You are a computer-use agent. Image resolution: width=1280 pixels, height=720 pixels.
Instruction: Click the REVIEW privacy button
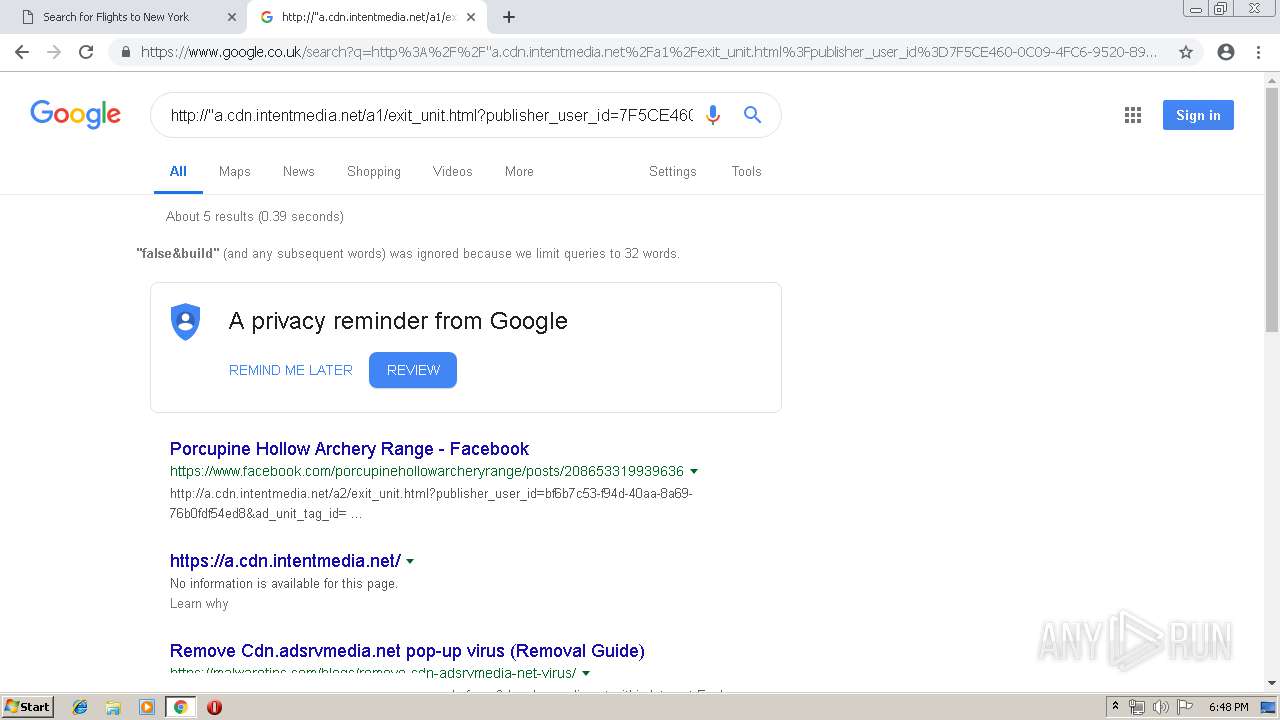coord(413,370)
